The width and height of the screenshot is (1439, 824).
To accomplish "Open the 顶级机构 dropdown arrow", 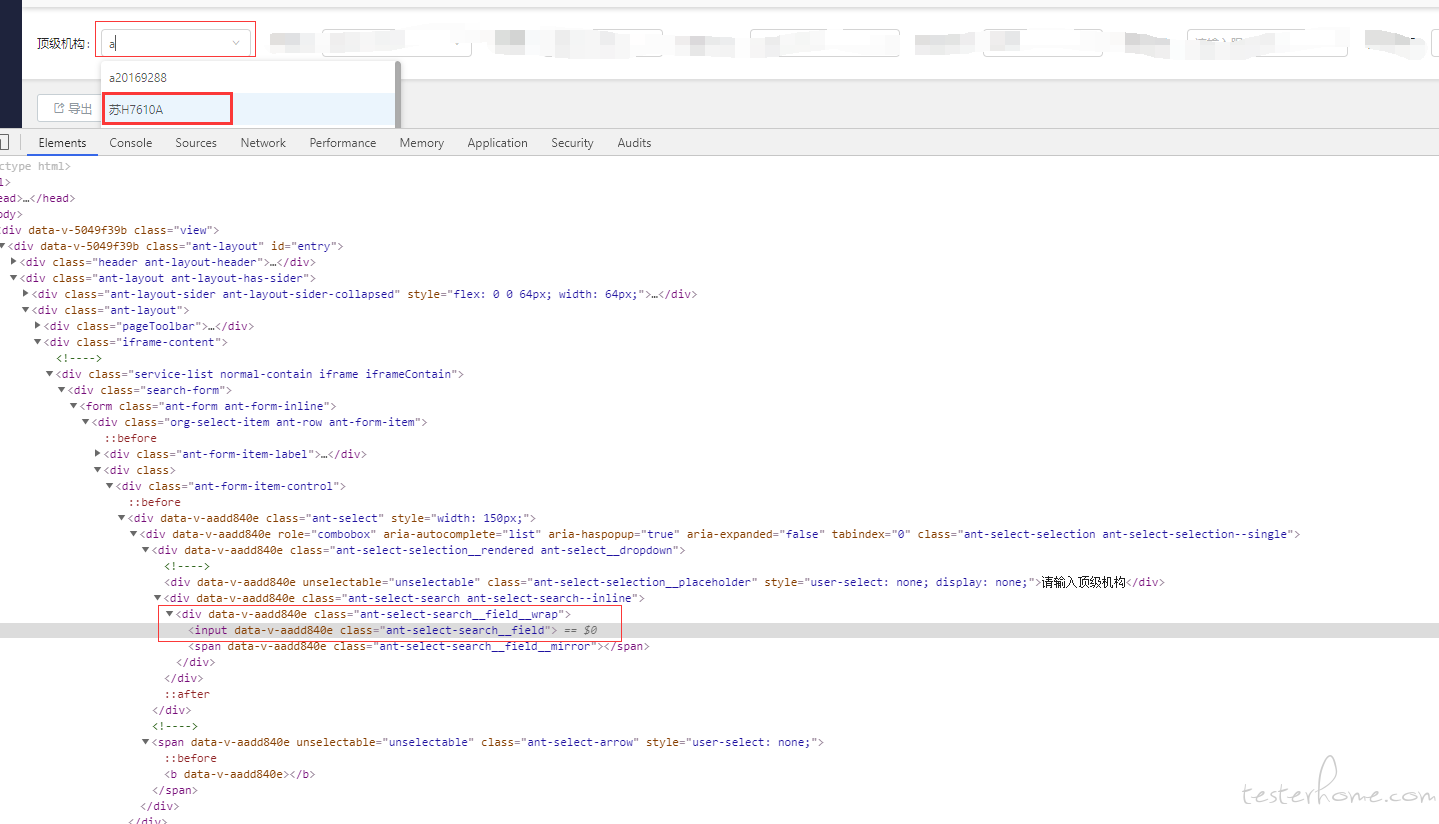I will pos(237,43).
